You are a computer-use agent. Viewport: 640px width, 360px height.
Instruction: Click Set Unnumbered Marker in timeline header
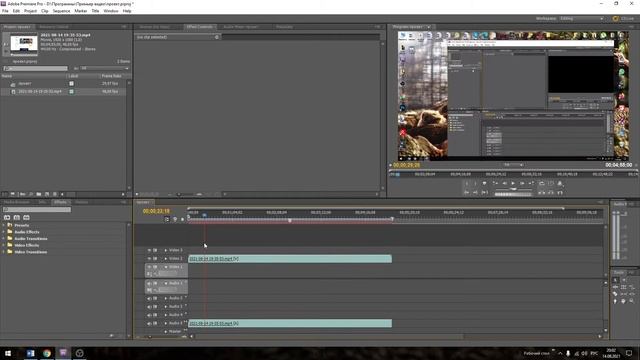pos(182,219)
